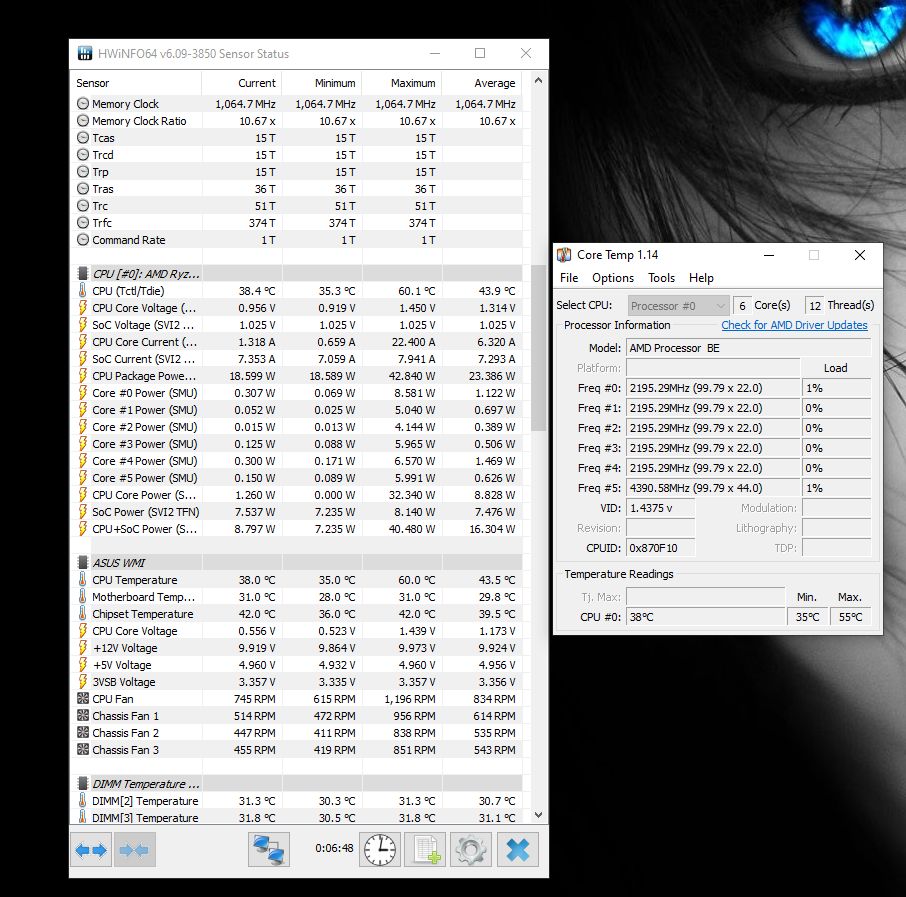
Task: Click the CPU (Tctl/Tdie) thermometer icon
Action: (83, 290)
